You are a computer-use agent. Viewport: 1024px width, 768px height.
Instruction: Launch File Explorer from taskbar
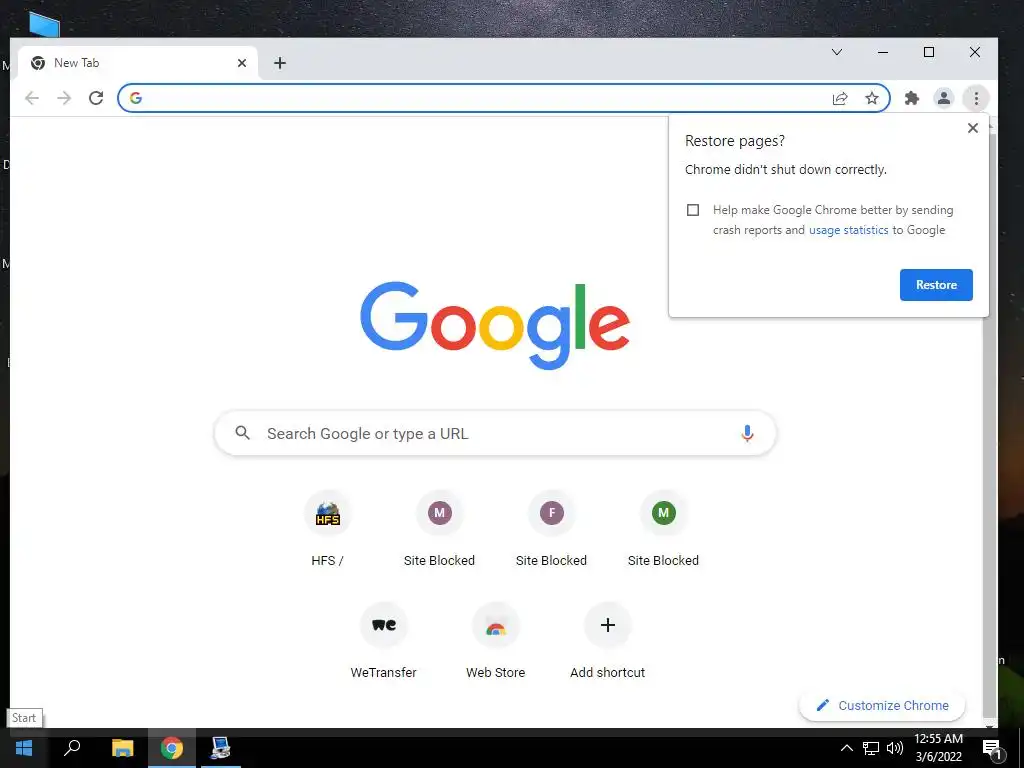122,748
